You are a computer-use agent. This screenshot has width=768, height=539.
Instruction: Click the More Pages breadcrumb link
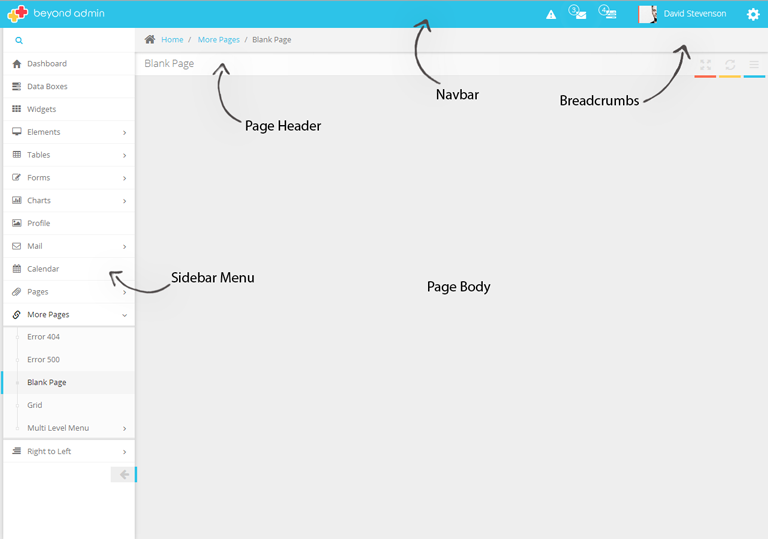218,40
